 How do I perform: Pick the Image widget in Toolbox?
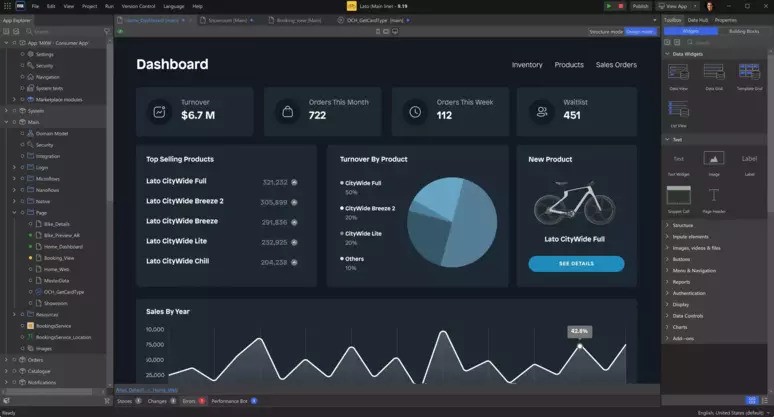pos(714,158)
